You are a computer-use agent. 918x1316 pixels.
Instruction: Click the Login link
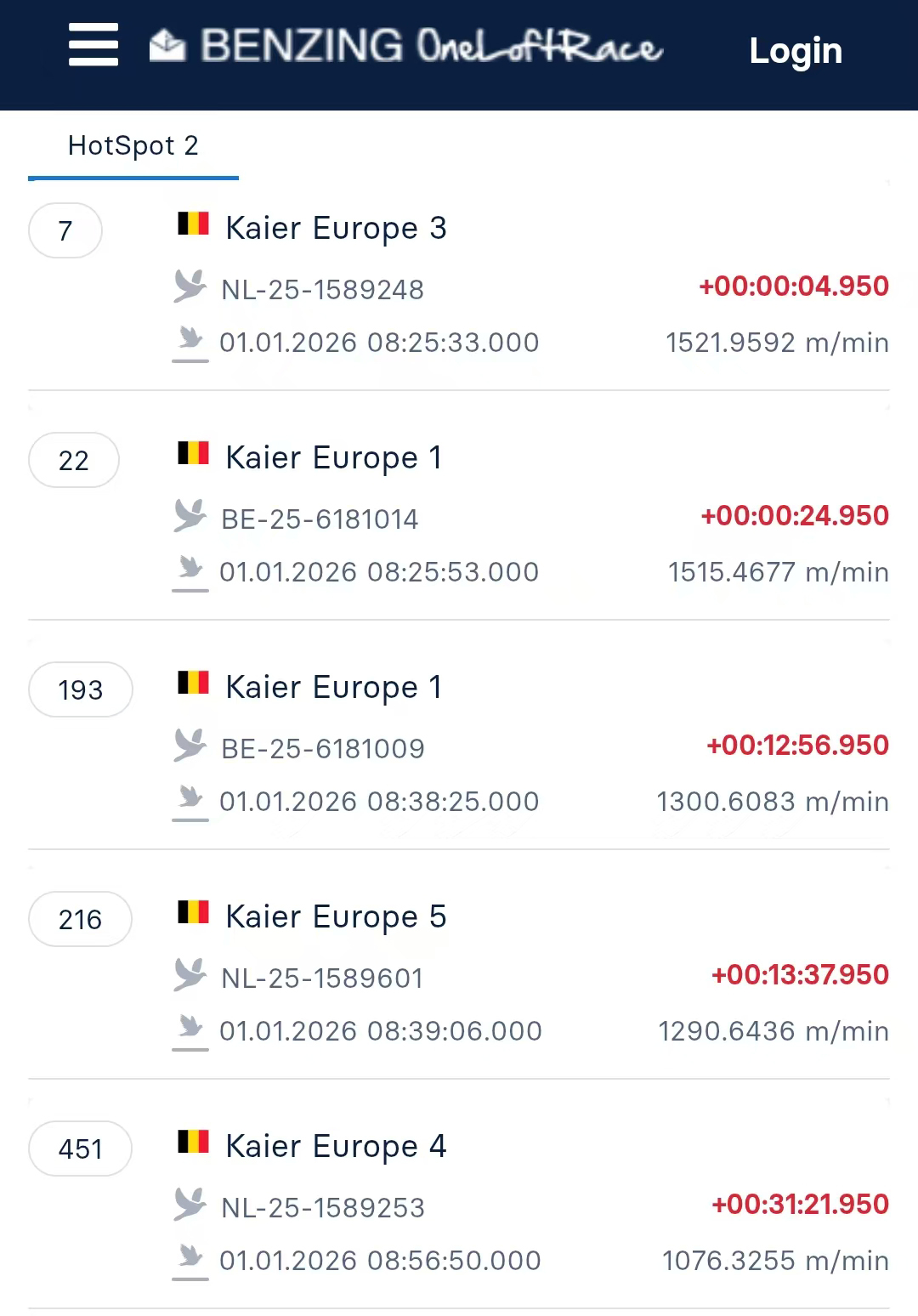pos(796,51)
